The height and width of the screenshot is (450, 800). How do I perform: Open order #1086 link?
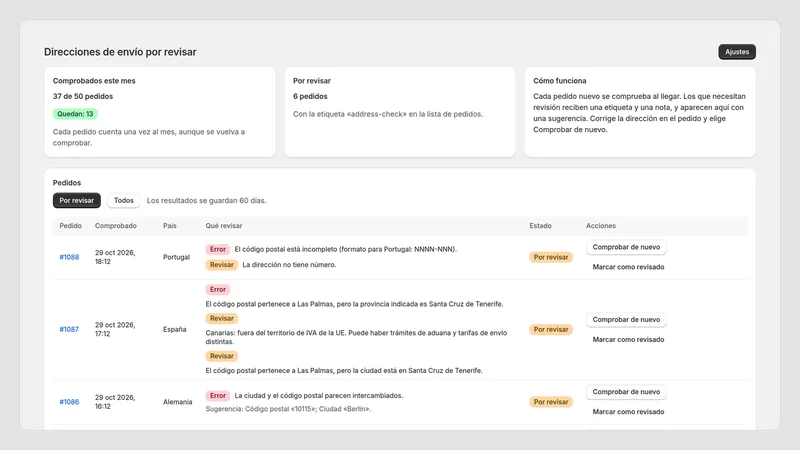[69, 402]
